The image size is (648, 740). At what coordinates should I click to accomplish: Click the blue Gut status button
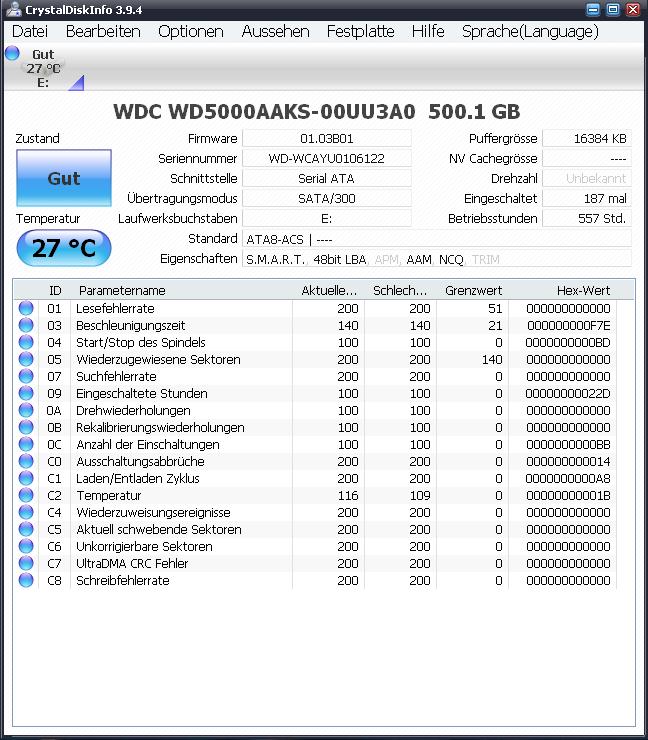tap(64, 178)
